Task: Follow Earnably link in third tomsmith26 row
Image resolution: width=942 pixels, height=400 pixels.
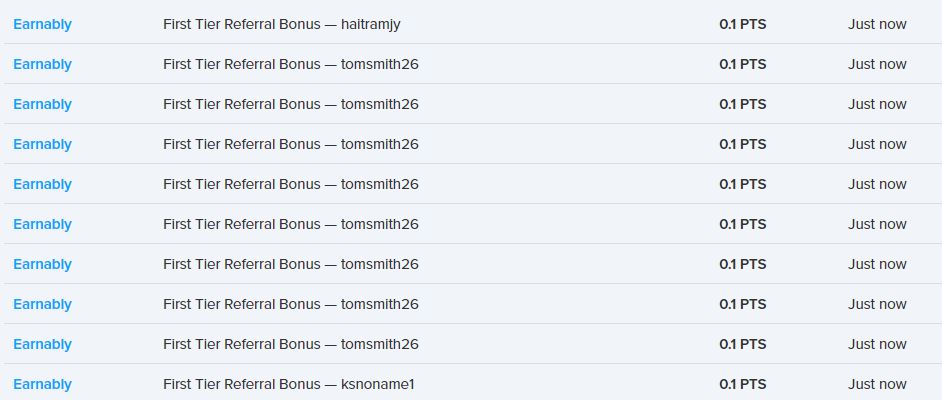Action: (42, 144)
